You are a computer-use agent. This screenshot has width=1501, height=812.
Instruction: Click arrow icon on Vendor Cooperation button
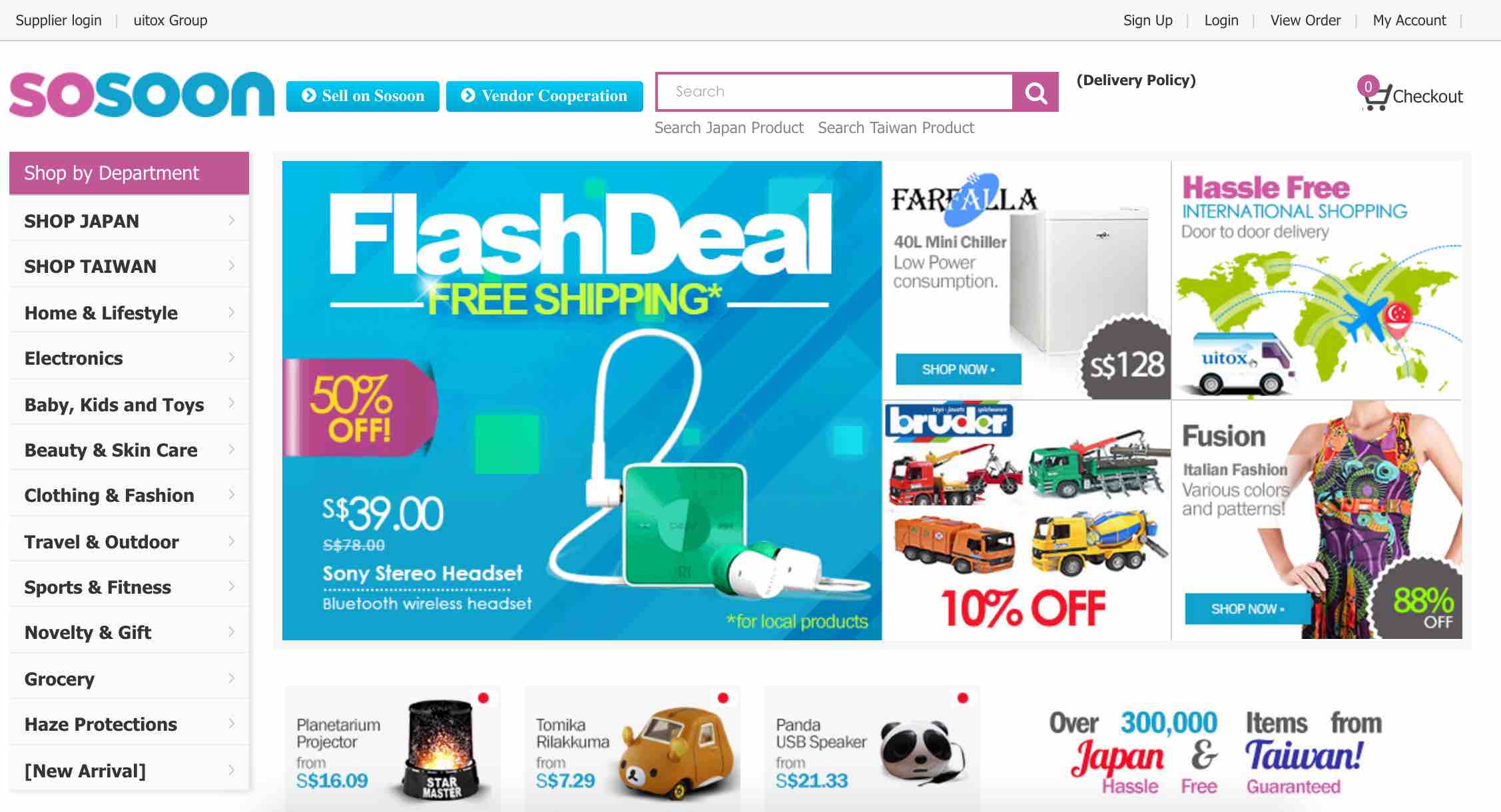(468, 96)
